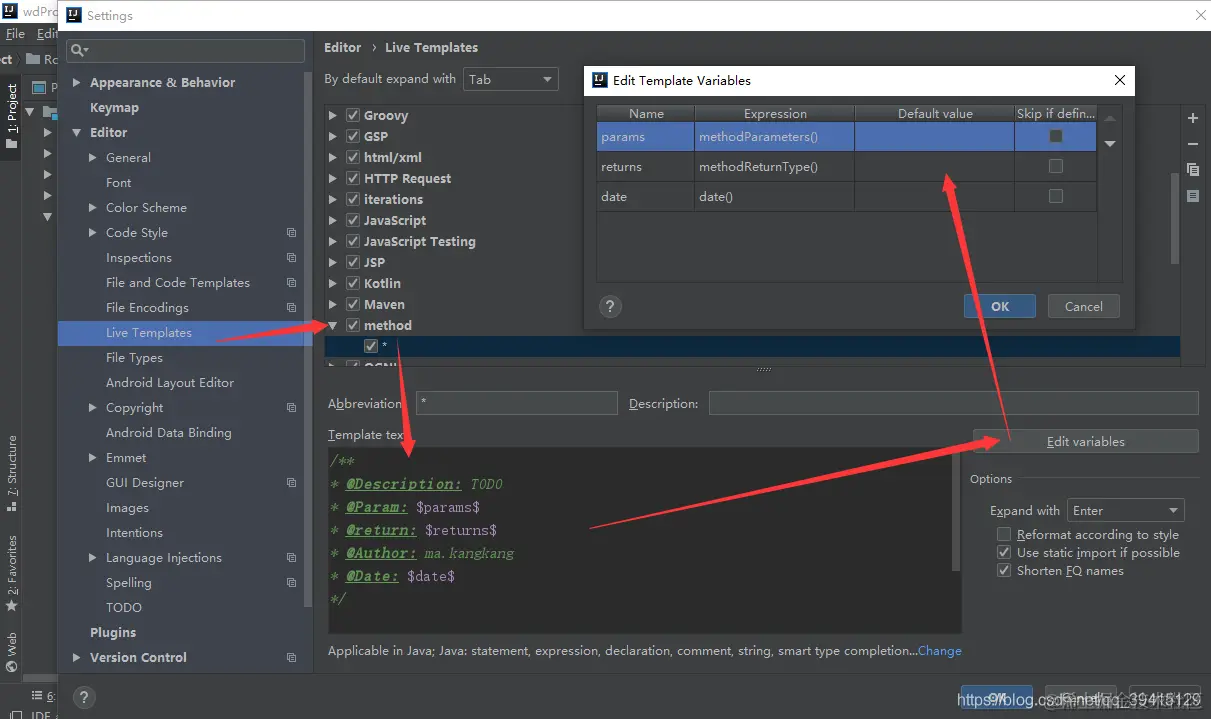Expand the General settings node
Image resolution: width=1211 pixels, height=719 pixels.
(93, 158)
